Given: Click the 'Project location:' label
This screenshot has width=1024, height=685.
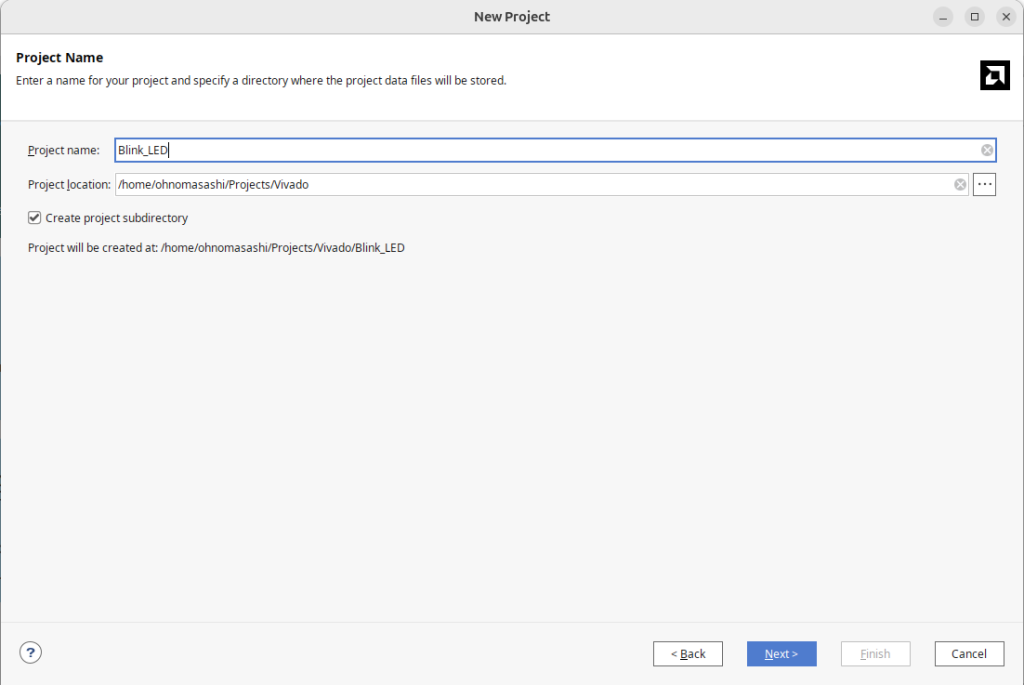Looking at the screenshot, I should 68,184.
